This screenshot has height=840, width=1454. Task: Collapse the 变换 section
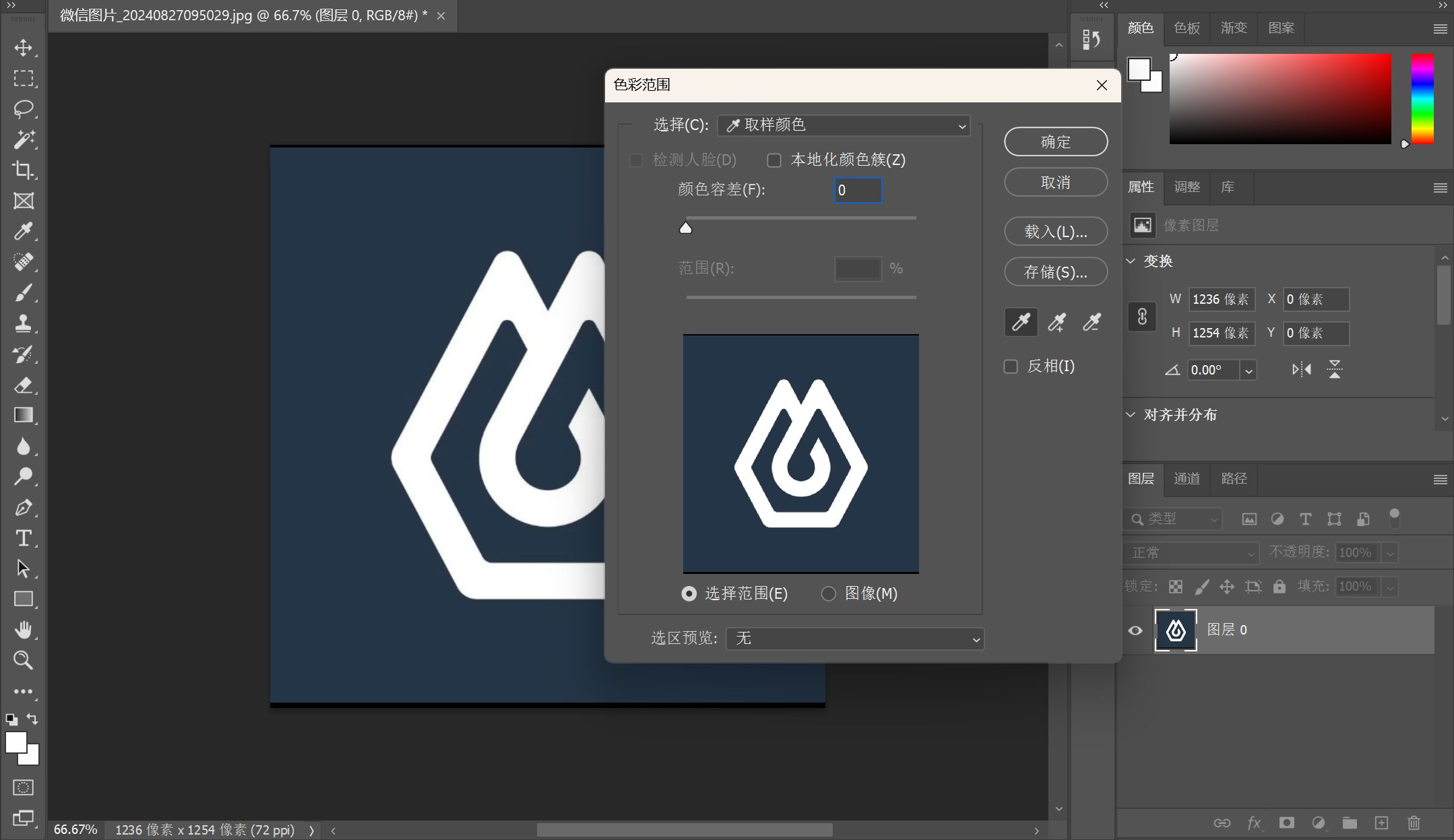pos(1131,261)
